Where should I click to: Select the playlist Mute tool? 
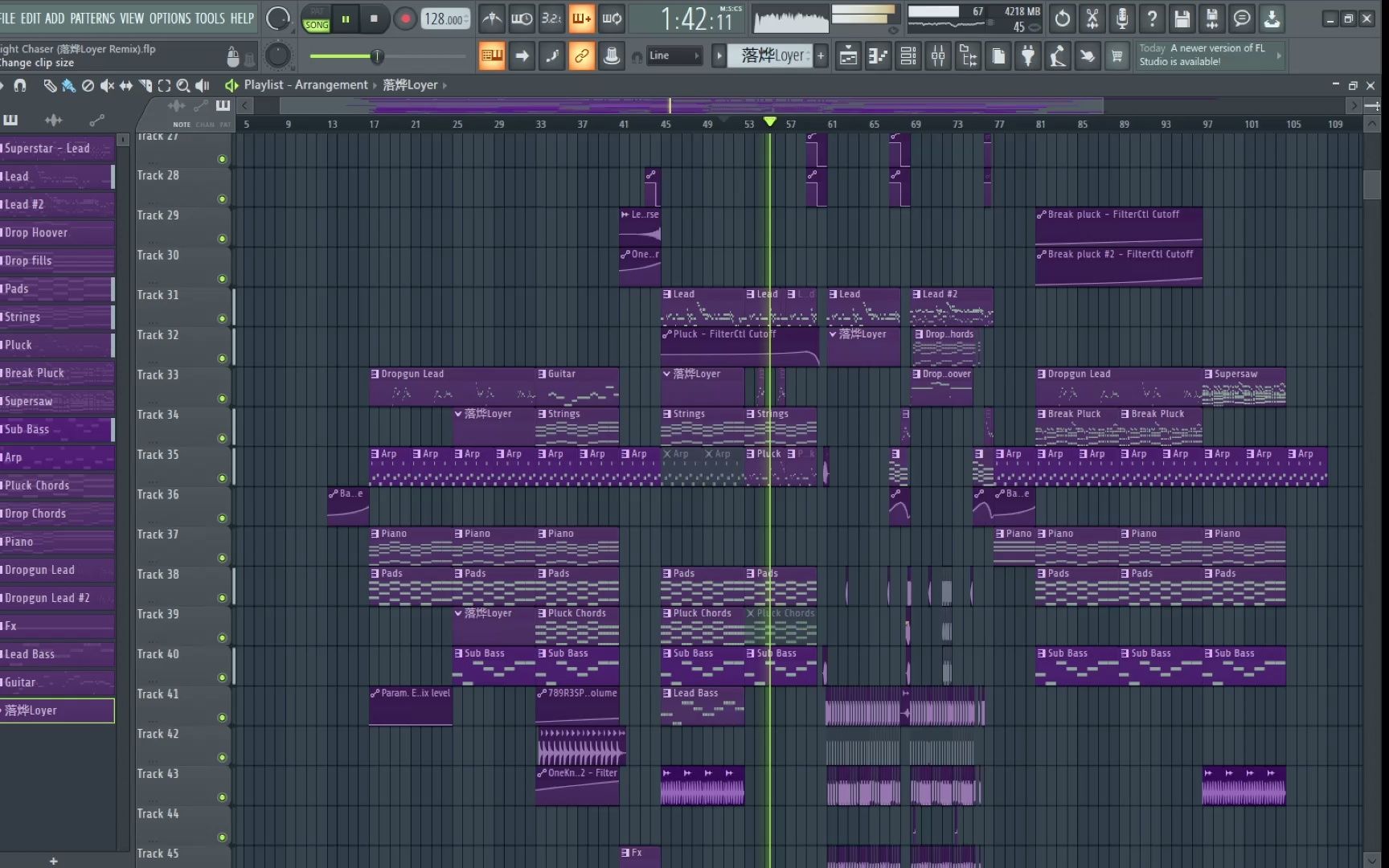tap(107, 85)
